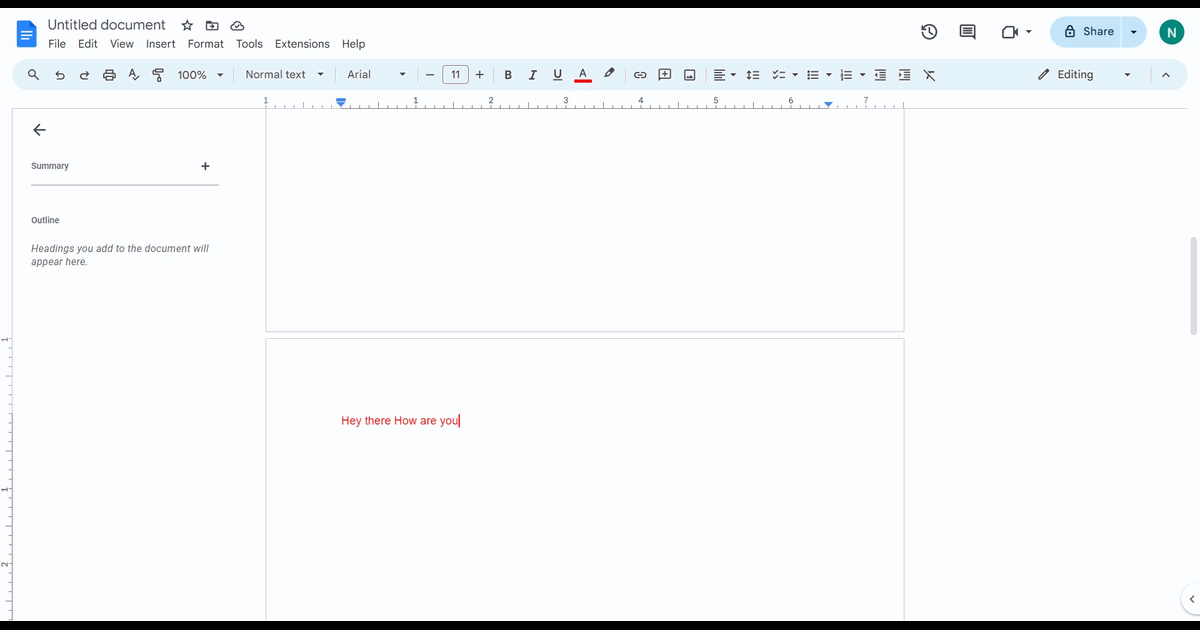
Task: Open the Tools menu
Action: 249,44
